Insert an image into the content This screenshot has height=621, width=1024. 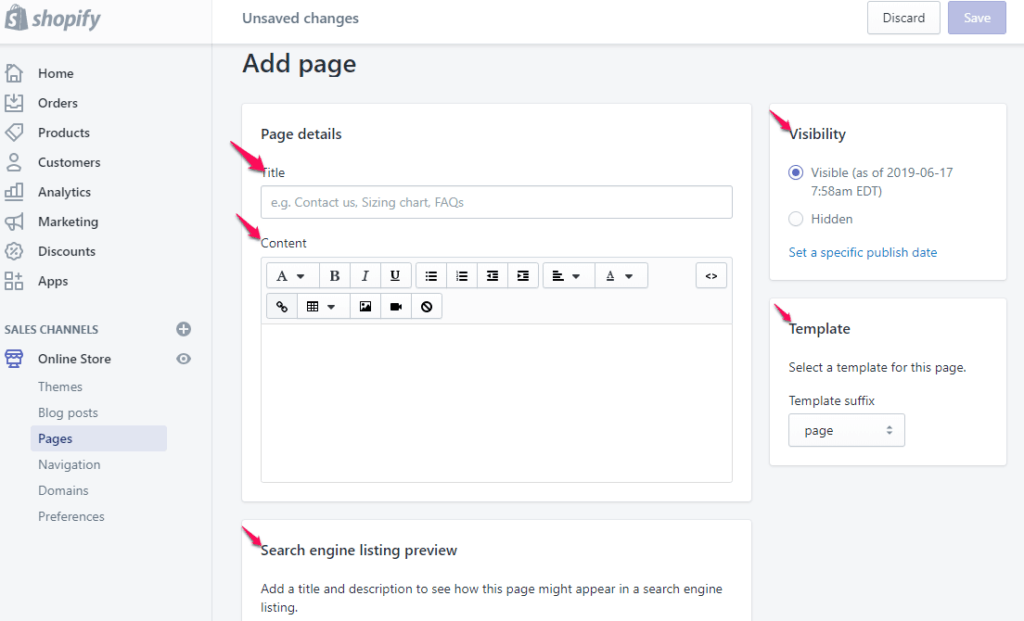tap(365, 307)
